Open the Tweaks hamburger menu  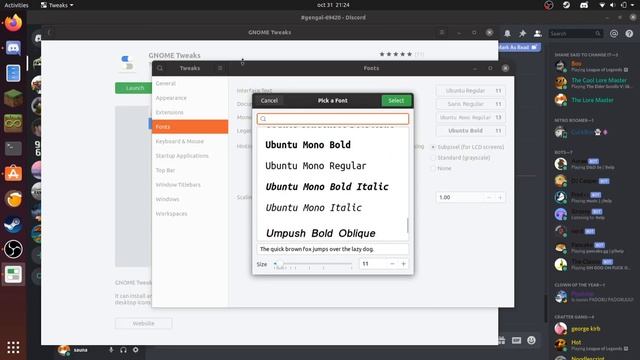click(x=220, y=68)
